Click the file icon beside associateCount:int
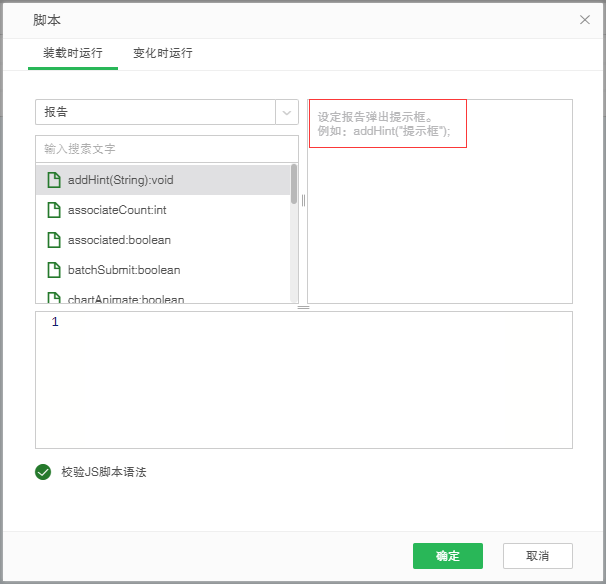Viewport: 606px width, 584px height. click(54, 210)
